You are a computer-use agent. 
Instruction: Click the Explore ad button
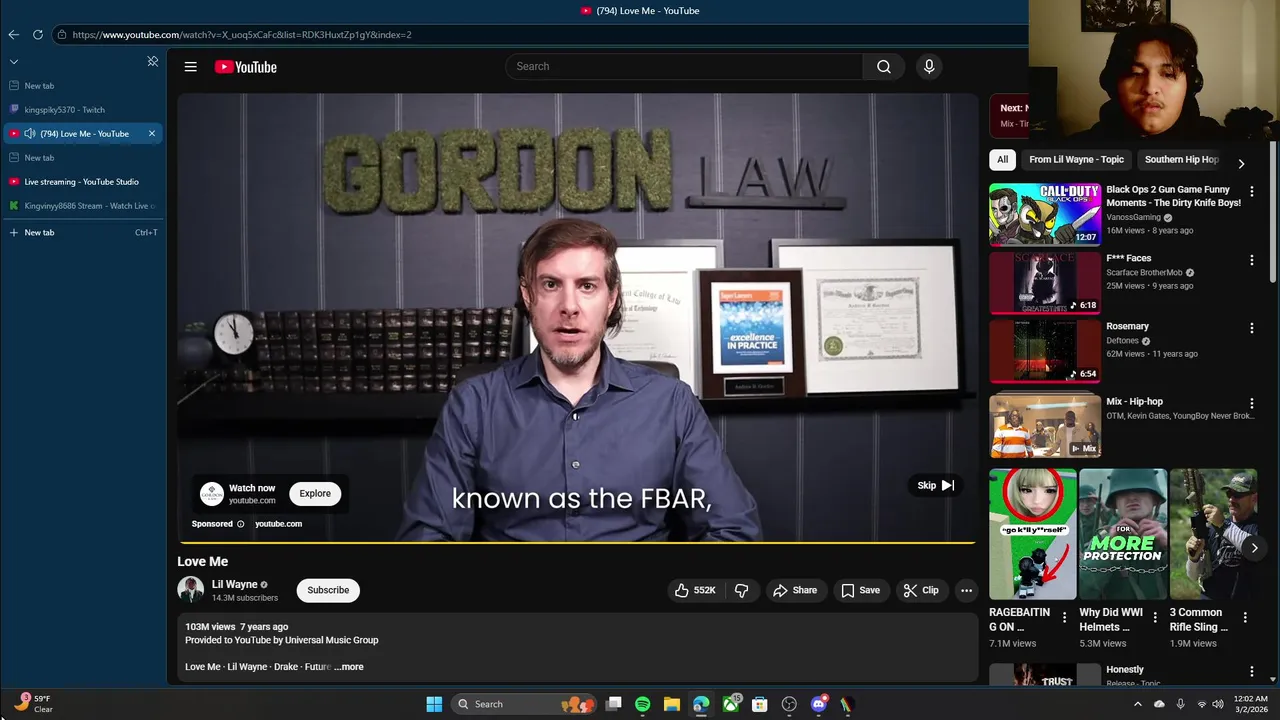click(315, 493)
